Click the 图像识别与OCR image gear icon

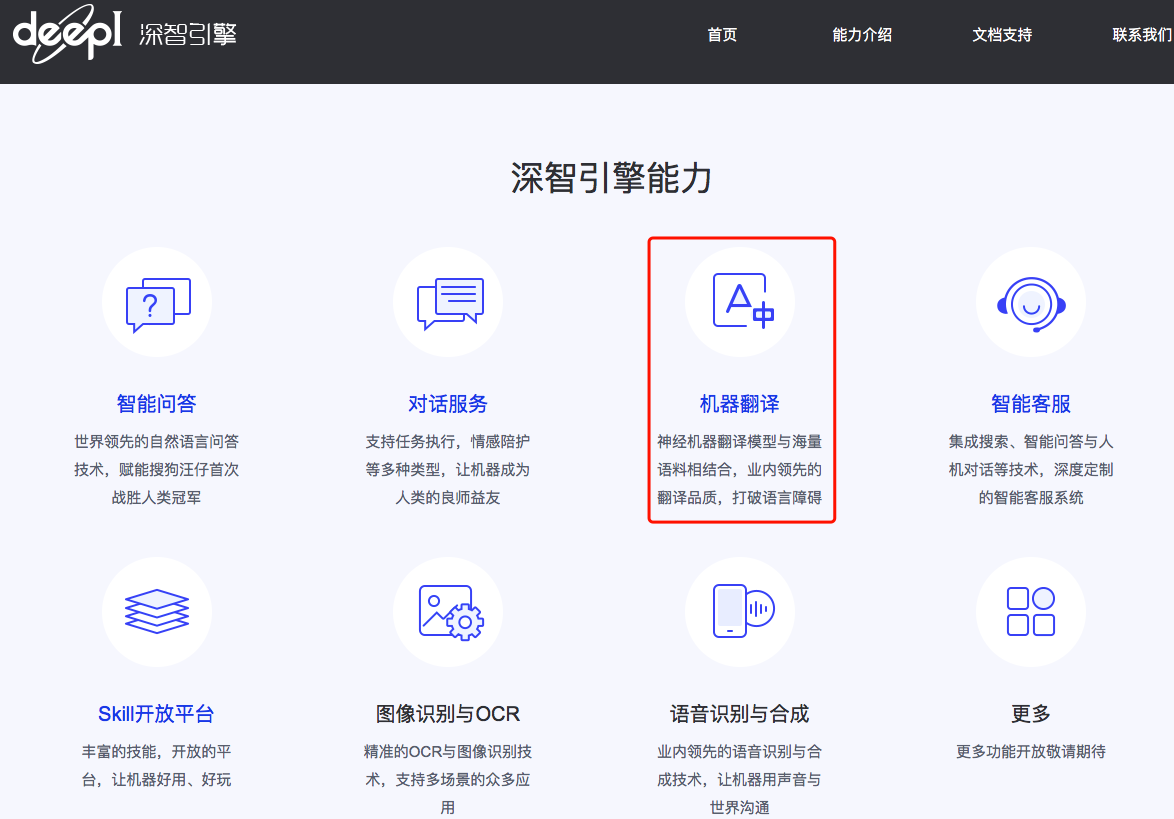[x=448, y=611]
